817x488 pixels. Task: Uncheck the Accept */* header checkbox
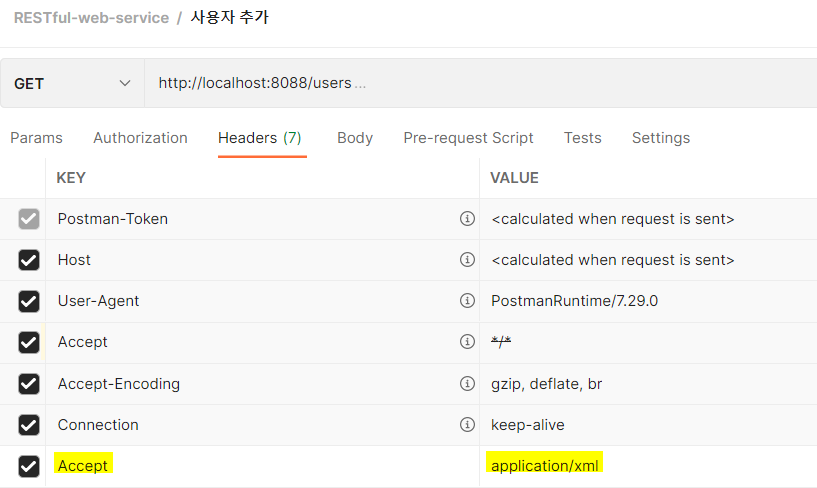[29, 342]
